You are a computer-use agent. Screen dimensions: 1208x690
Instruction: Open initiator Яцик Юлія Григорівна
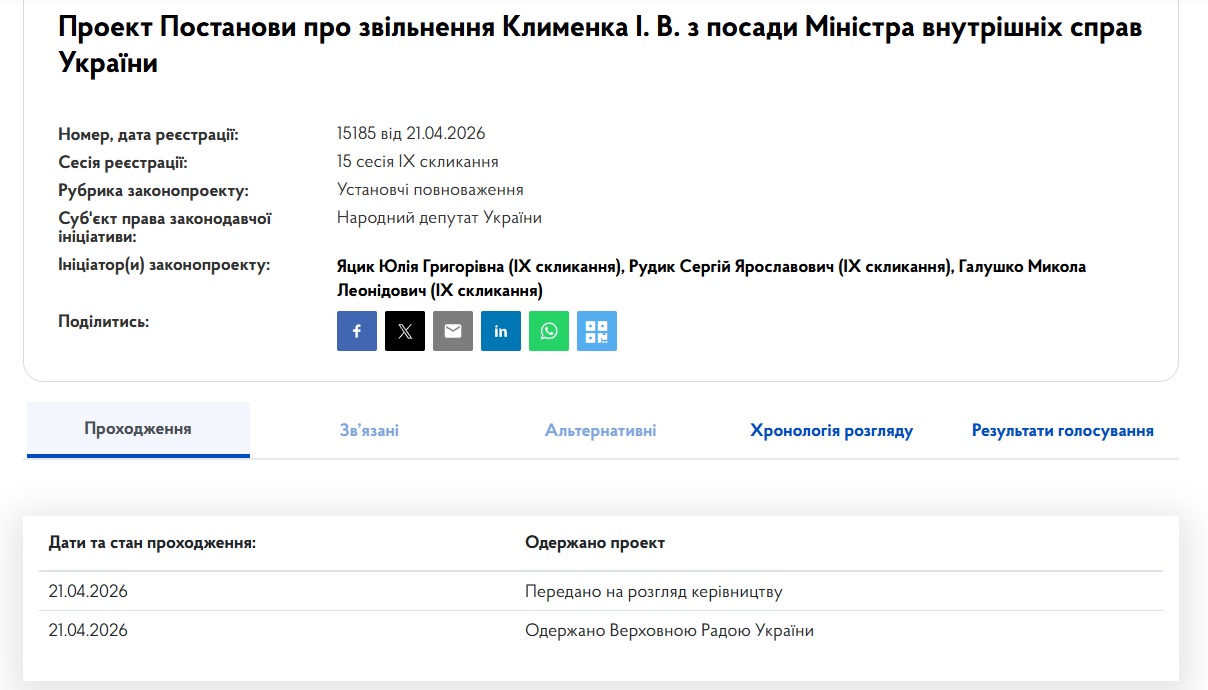[x=480, y=267]
